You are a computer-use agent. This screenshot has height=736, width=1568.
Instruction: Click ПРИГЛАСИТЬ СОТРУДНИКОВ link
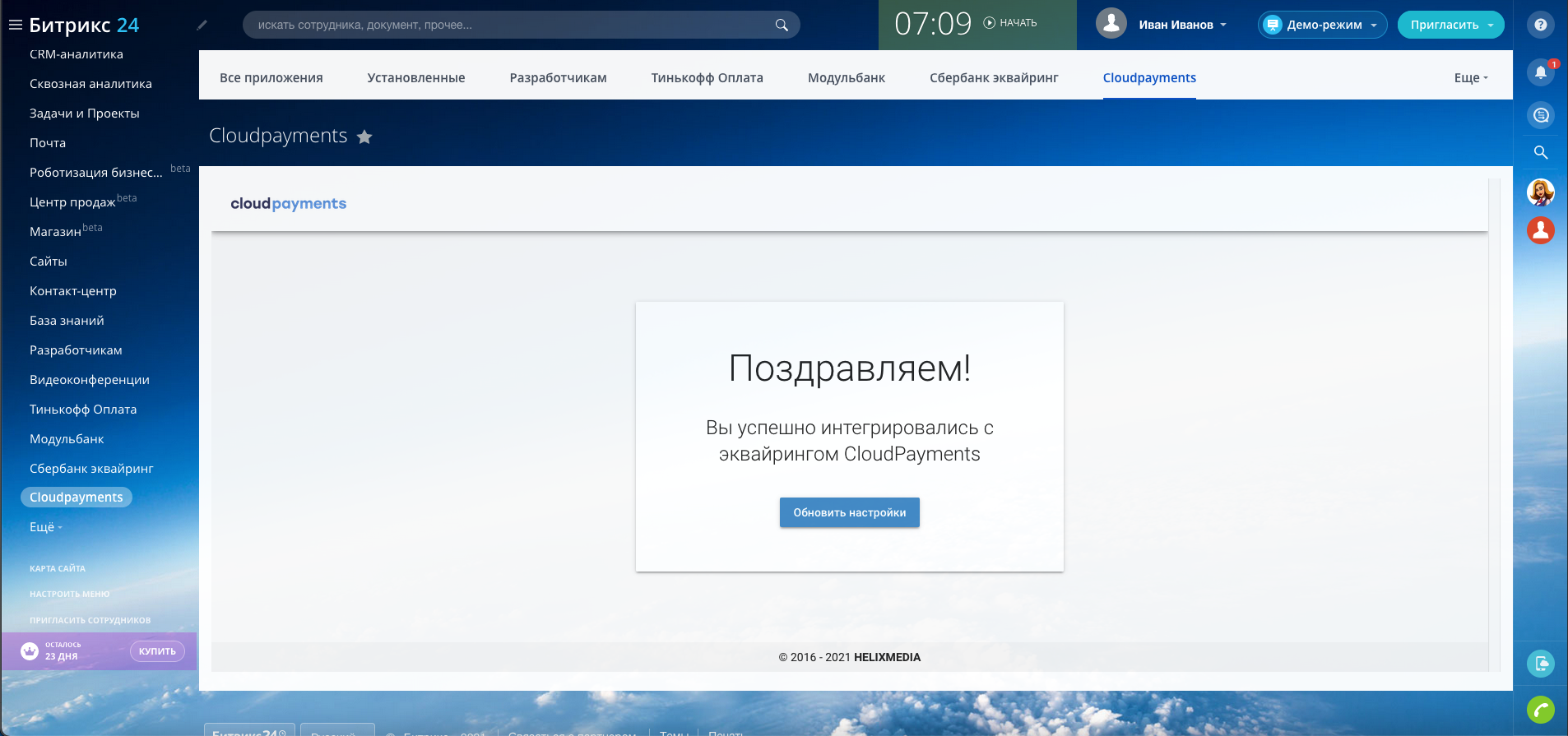tap(90, 620)
